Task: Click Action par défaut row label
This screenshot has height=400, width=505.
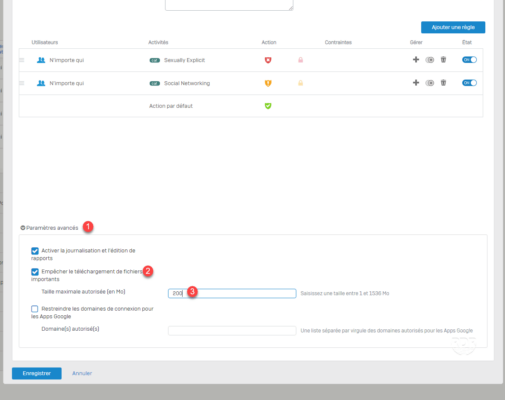Action: 171,106
